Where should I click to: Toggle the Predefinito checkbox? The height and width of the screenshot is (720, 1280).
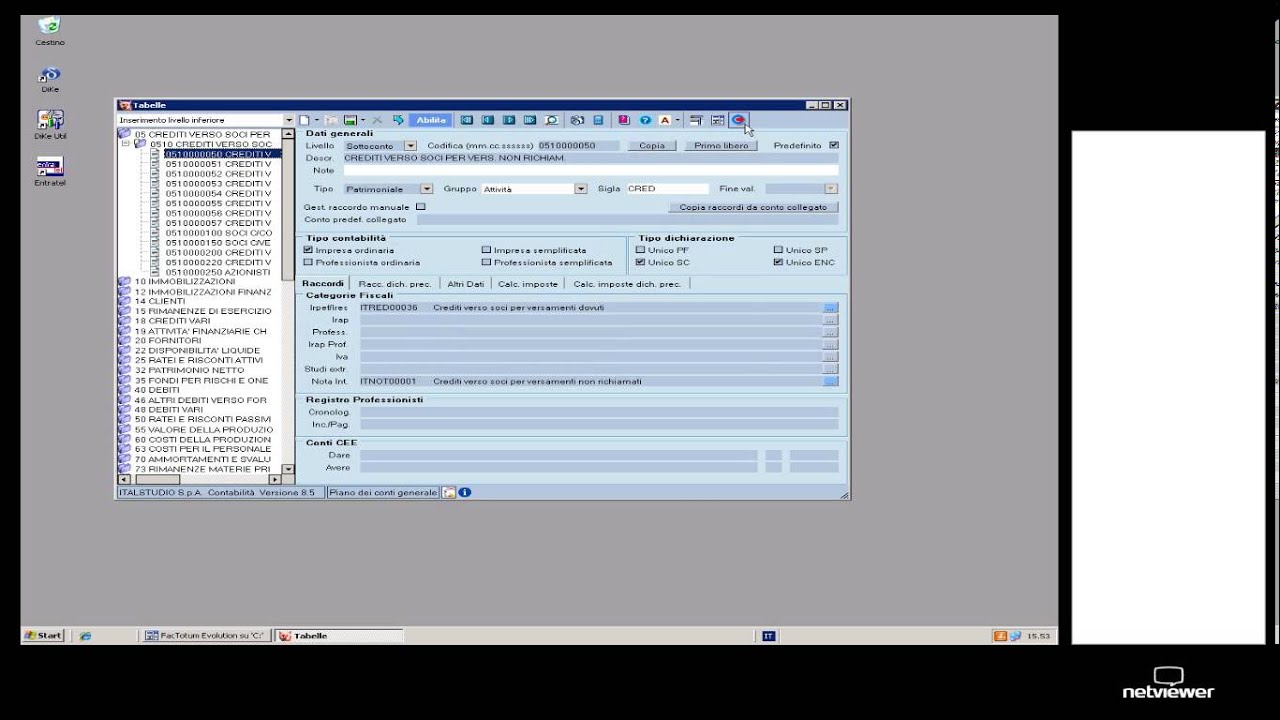(x=834, y=145)
